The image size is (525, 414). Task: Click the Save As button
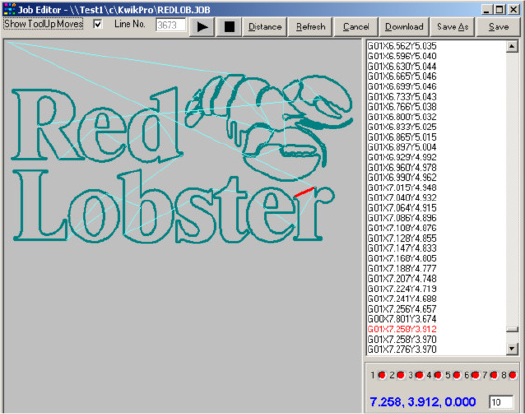pyautogui.click(x=452, y=27)
